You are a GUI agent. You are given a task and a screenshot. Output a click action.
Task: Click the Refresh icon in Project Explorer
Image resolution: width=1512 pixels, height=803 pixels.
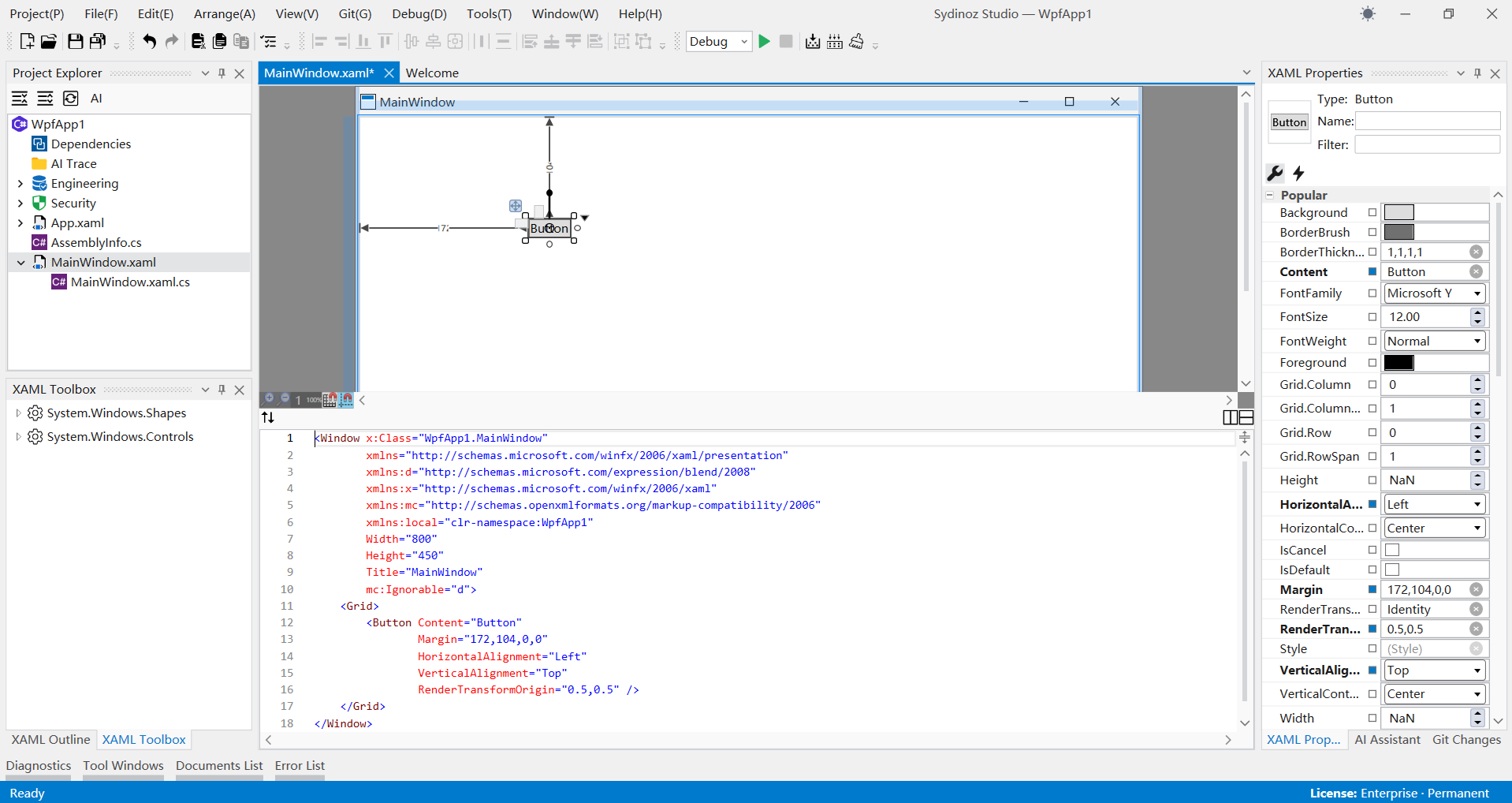[71, 98]
